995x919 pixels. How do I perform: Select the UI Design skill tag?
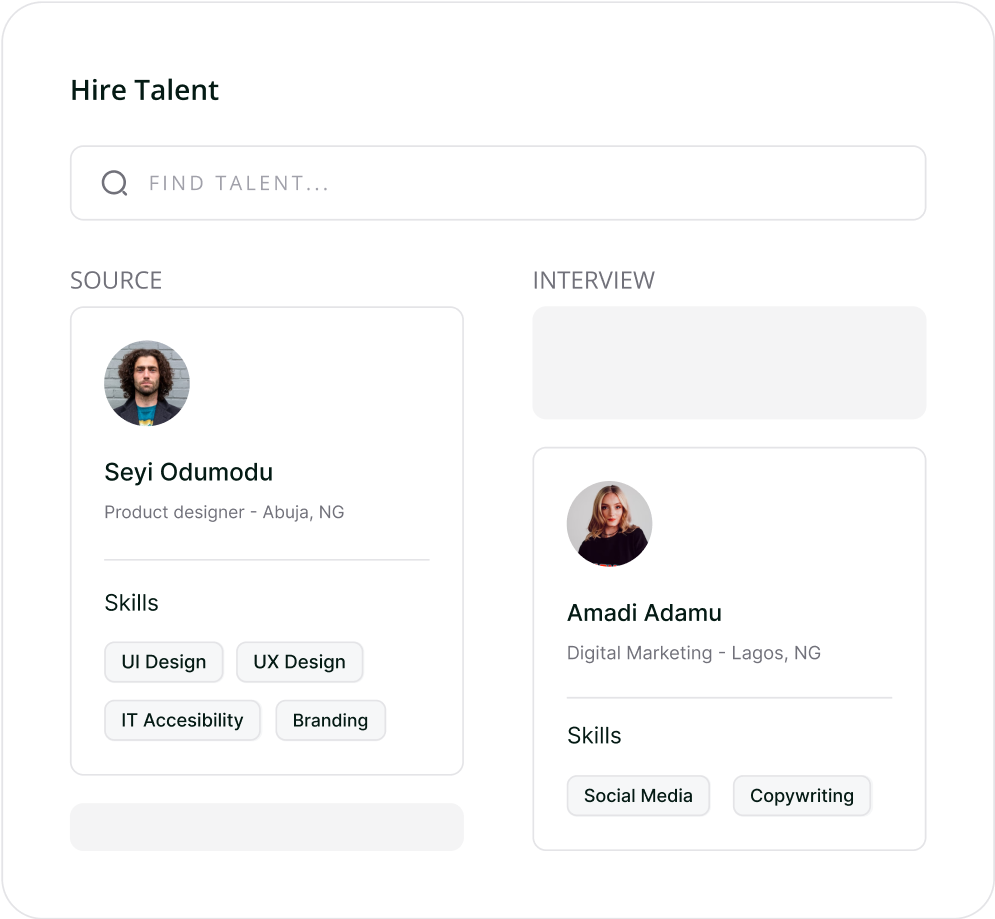[163, 661]
